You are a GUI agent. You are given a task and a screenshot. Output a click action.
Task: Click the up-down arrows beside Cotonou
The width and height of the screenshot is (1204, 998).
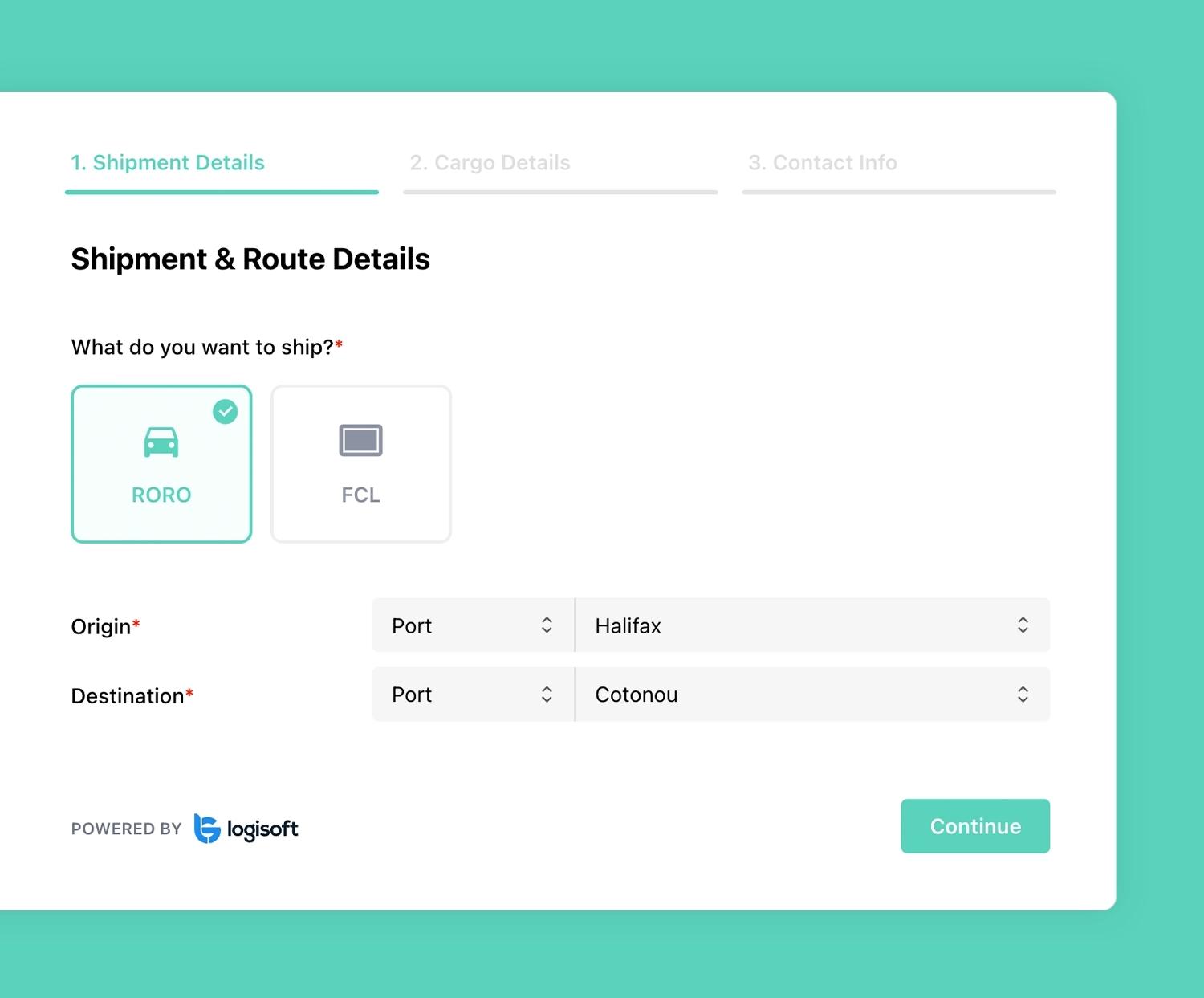[1023, 695]
